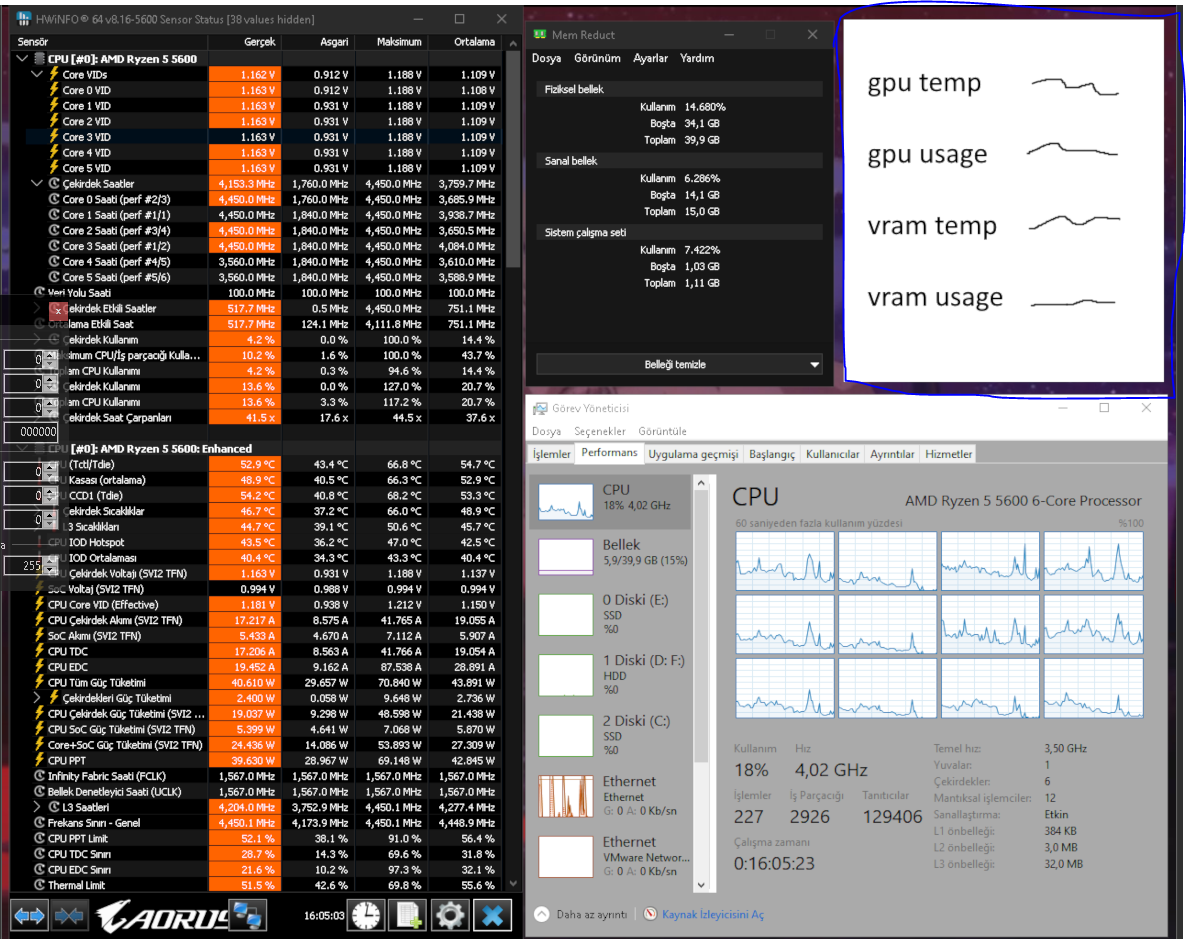The height and width of the screenshot is (939, 1186).
Task: Open the Görüntüle menu in Görev Yöneticisi
Action: (x=663, y=431)
